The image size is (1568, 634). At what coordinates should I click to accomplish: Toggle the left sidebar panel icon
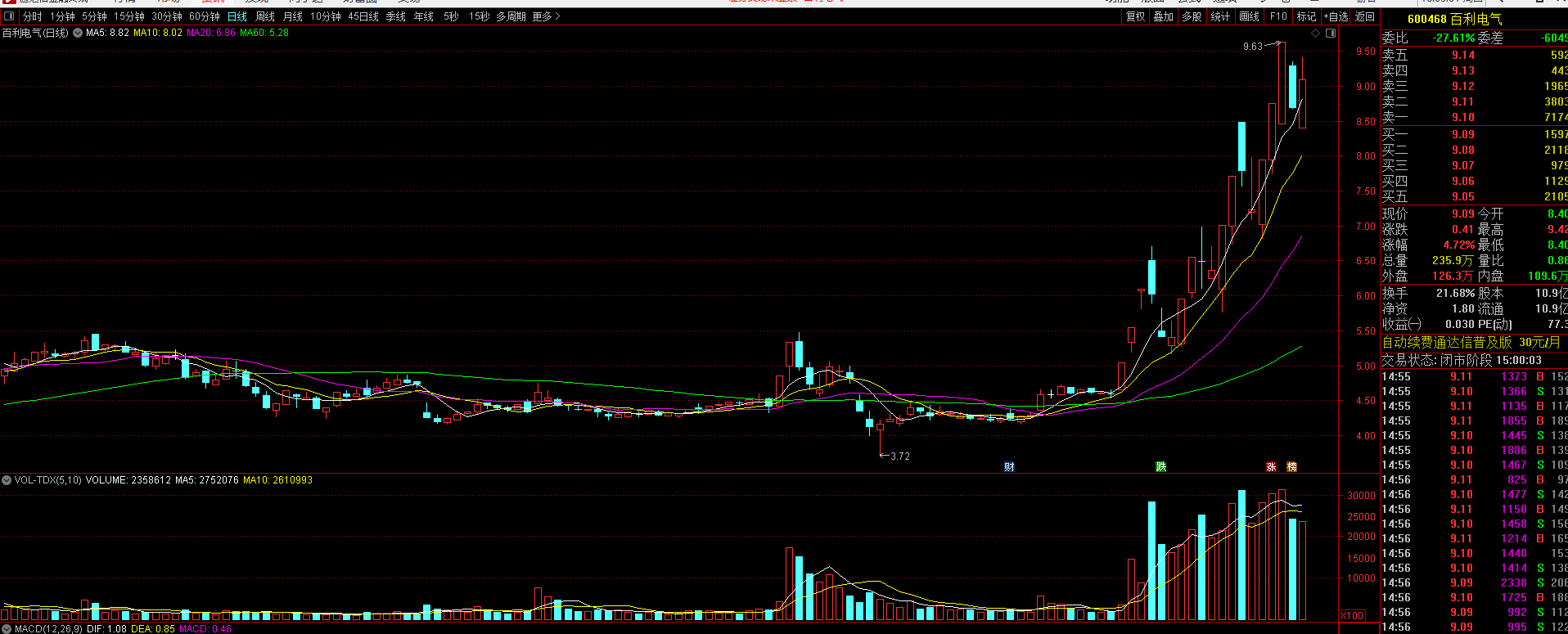coord(9,16)
